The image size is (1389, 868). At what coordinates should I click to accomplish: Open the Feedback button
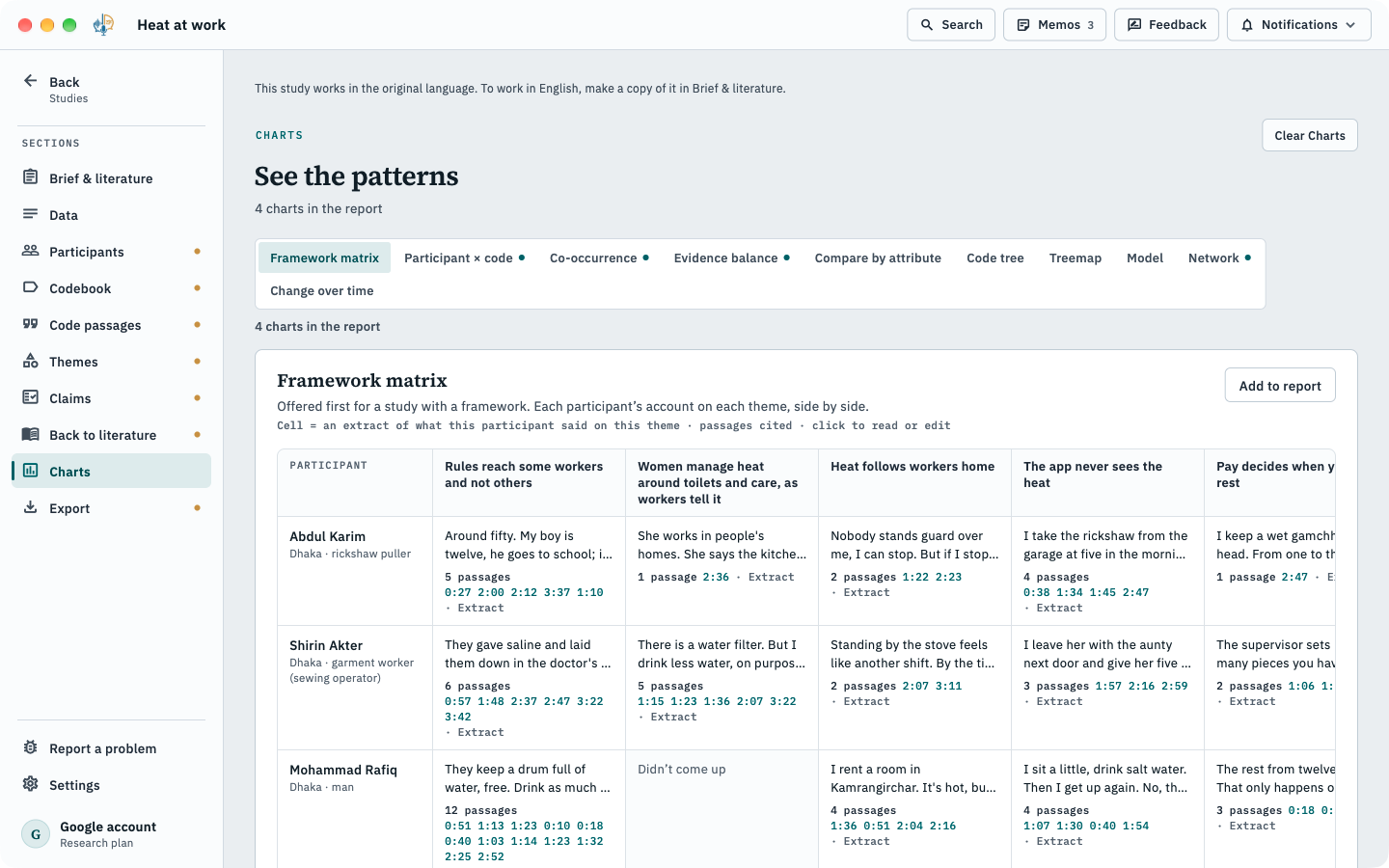click(x=1166, y=25)
